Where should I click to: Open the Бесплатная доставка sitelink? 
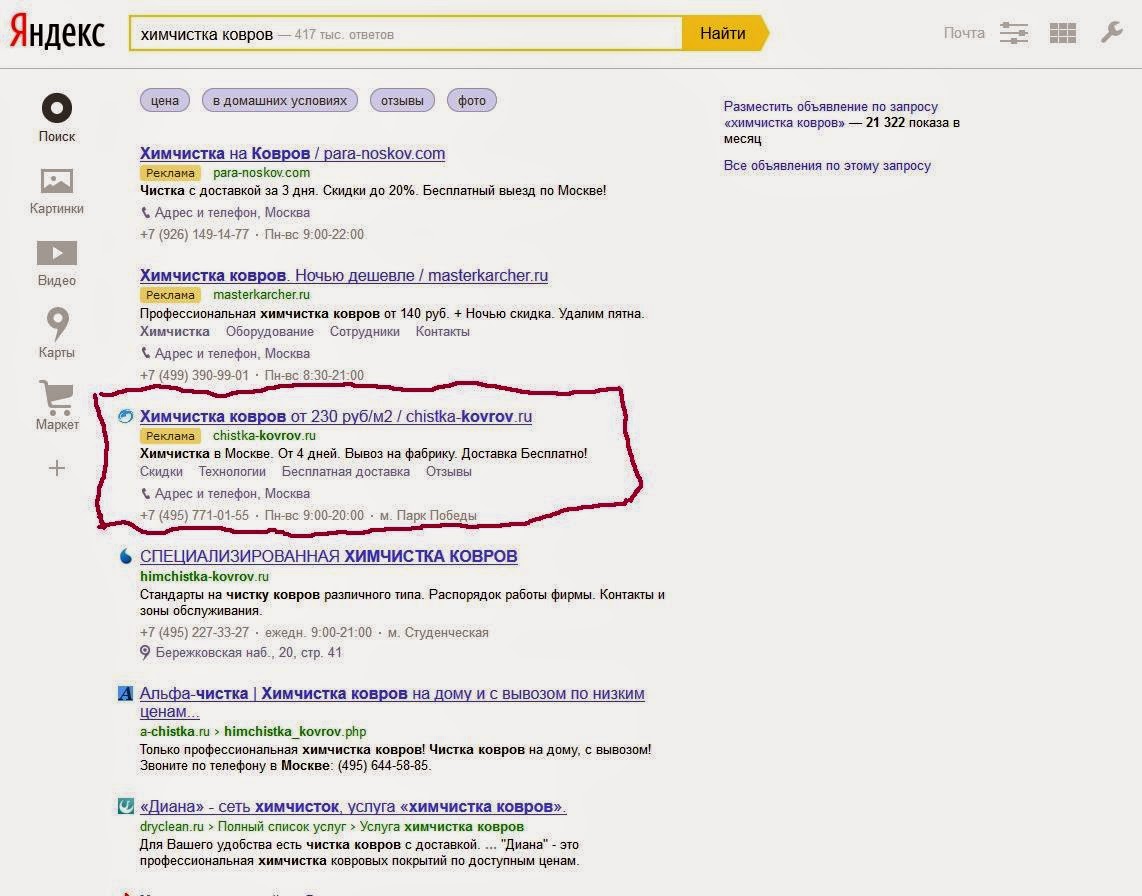pos(346,471)
